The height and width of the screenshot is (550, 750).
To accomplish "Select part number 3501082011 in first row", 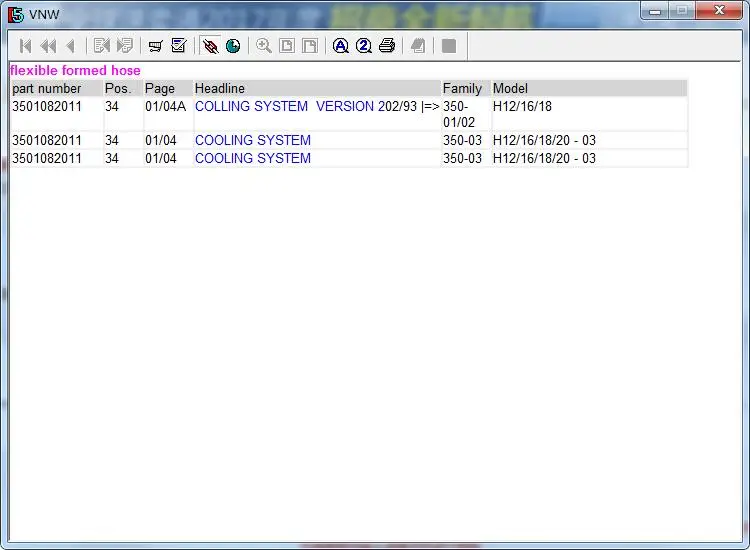I will 47,106.
